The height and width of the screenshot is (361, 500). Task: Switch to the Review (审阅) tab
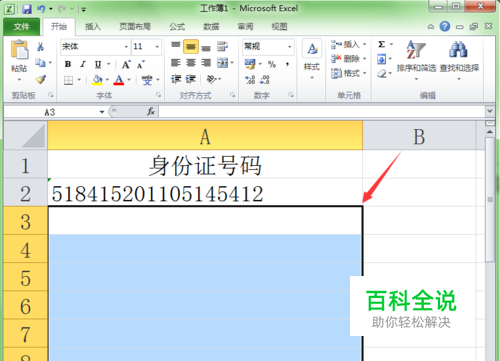(x=246, y=27)
